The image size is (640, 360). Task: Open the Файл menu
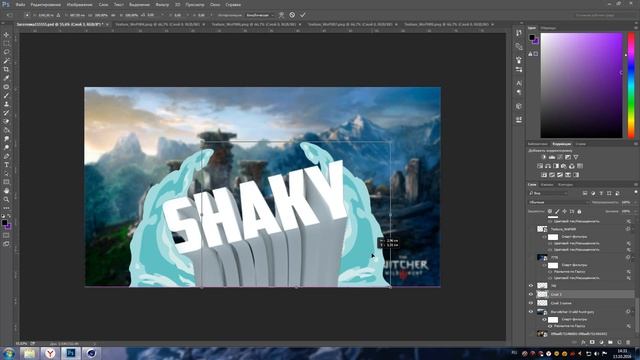pyautogui.click(x=20, y=4)
